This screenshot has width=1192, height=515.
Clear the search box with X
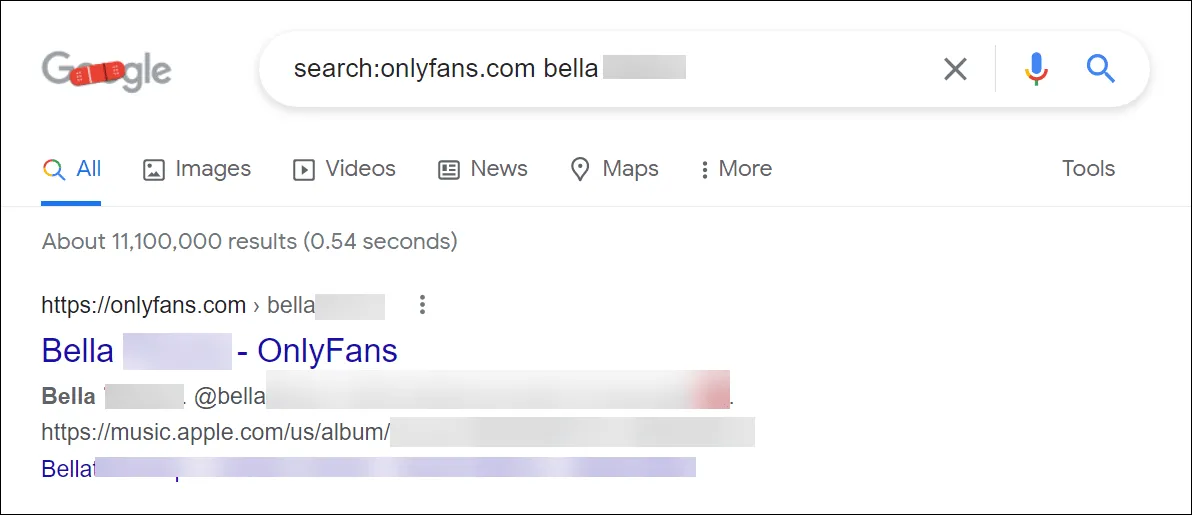(956, 69)
